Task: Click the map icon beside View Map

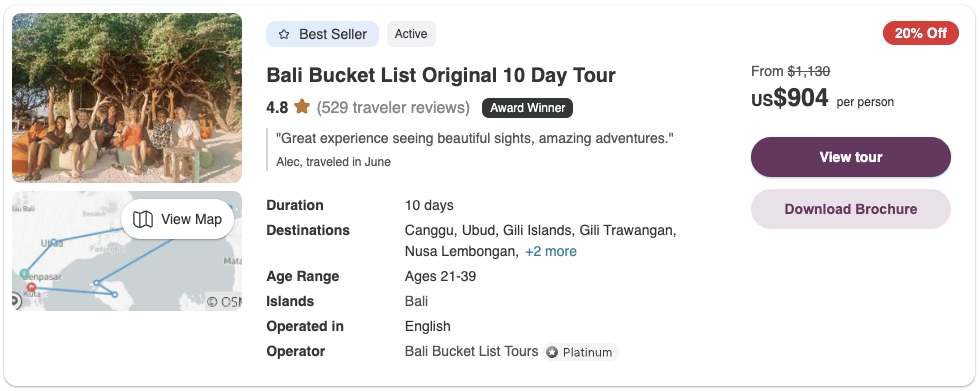Action: click(143, 219)
